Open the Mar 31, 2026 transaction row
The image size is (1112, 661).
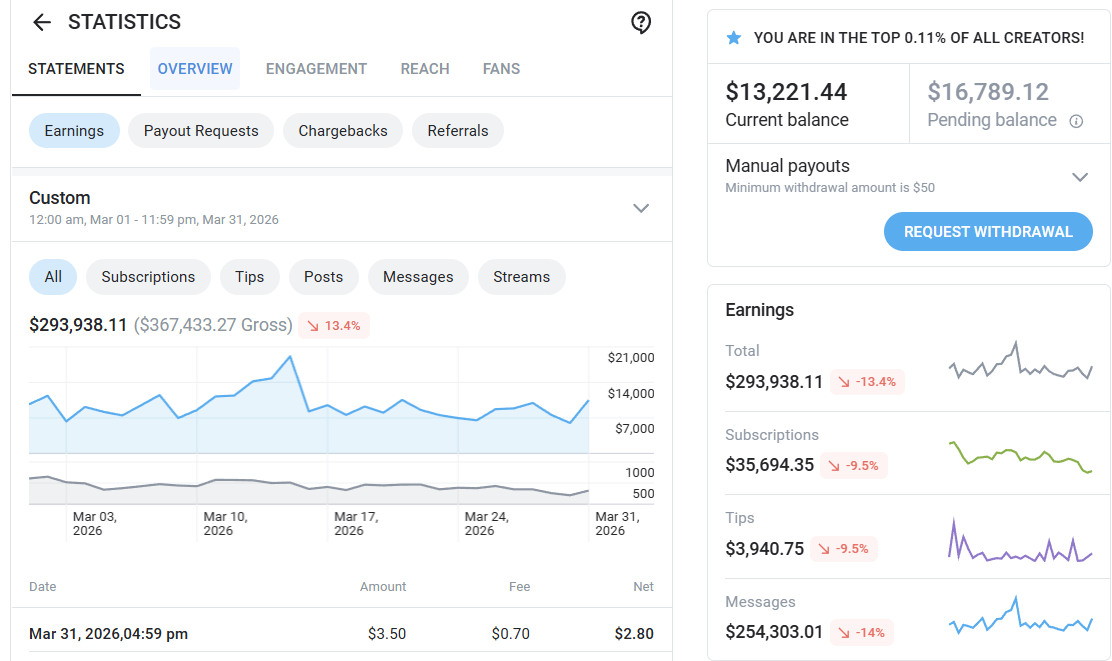click(341, 633)
